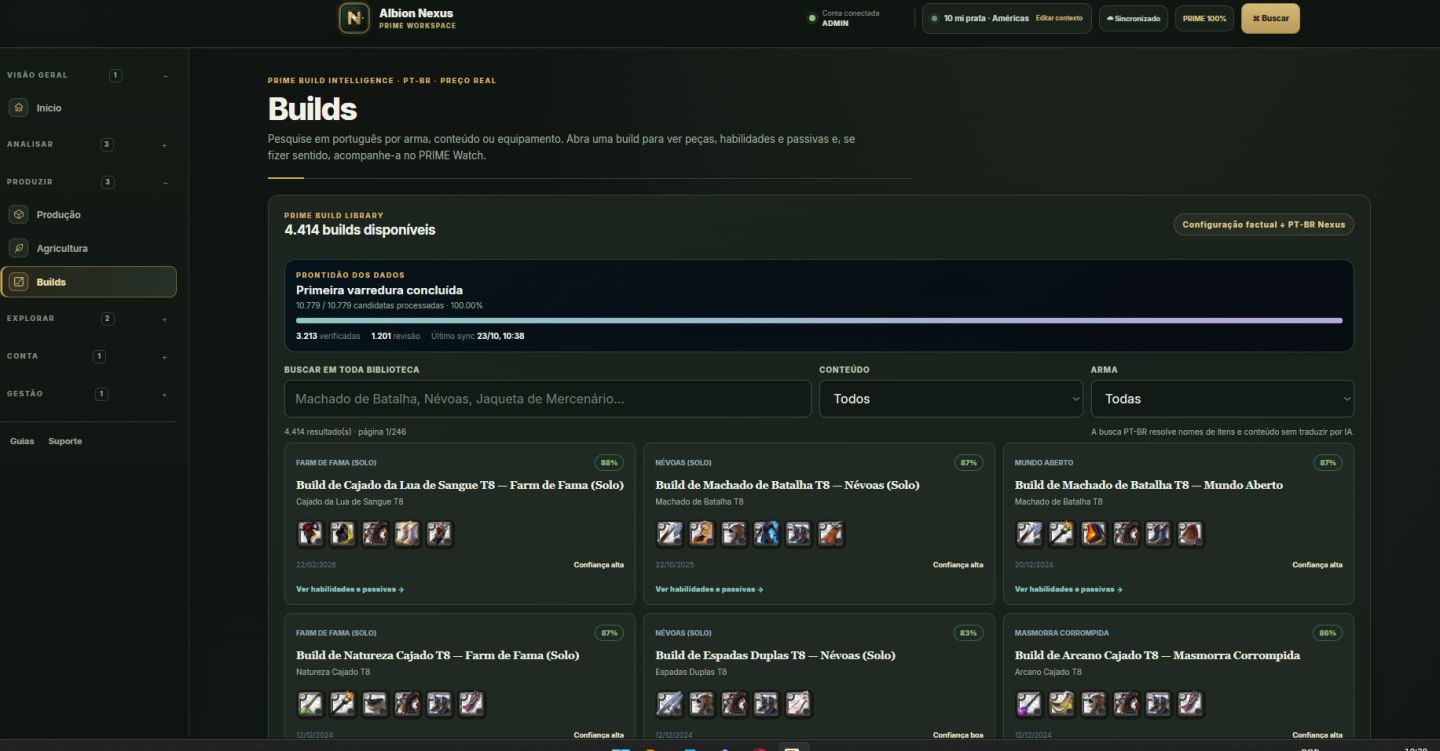
Task: Expand the Analisar sidebar section
Action: point(165,145)
